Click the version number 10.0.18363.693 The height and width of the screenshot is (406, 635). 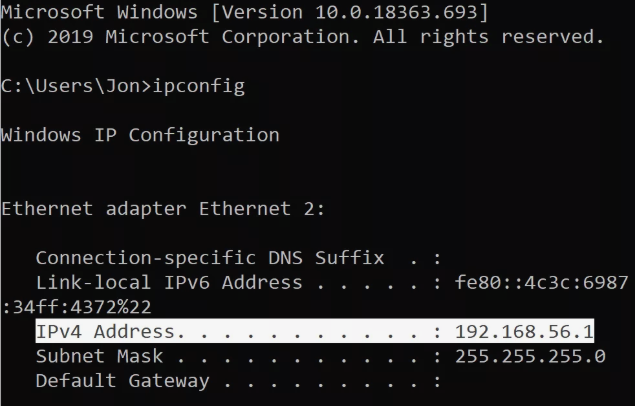(x=396, y=12)
